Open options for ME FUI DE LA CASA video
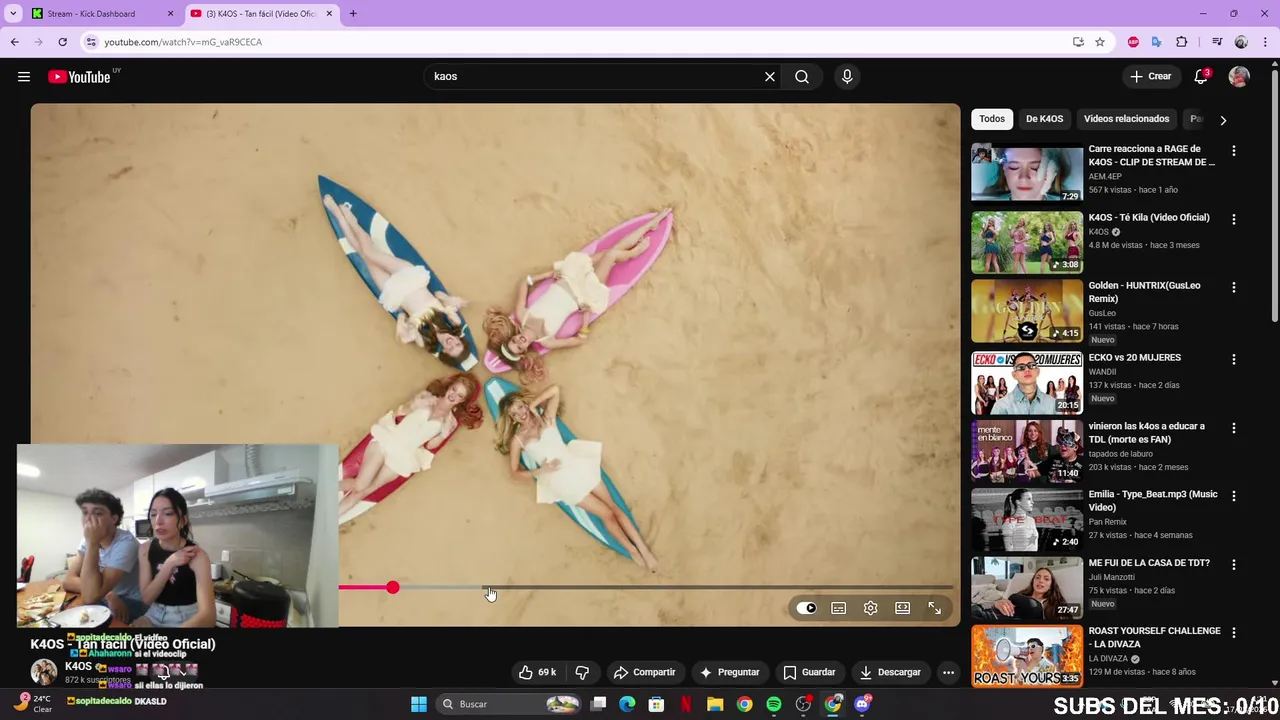The width and height of the screenshot is (1280, 720). 1233,564
